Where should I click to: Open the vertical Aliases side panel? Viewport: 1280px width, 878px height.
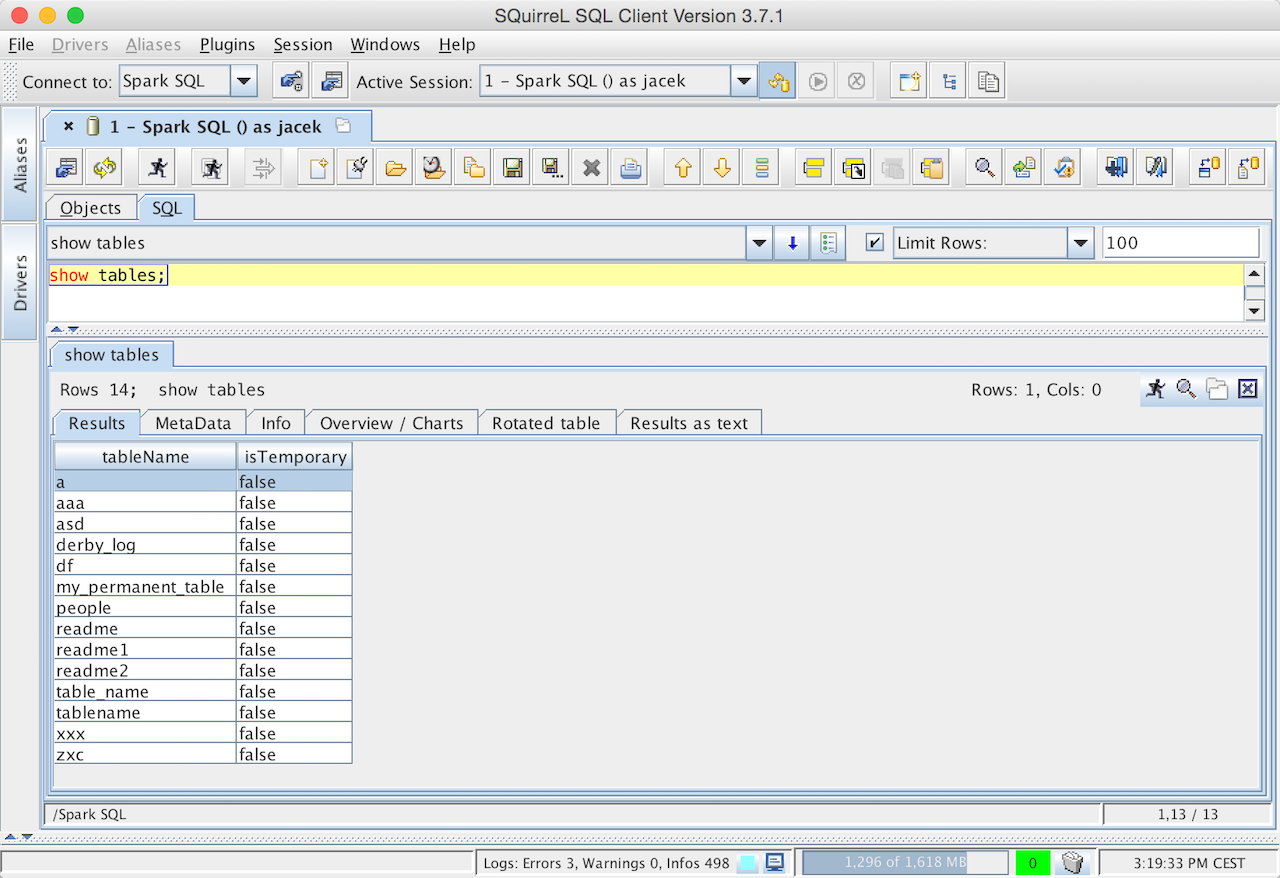(x=20, y=164)
